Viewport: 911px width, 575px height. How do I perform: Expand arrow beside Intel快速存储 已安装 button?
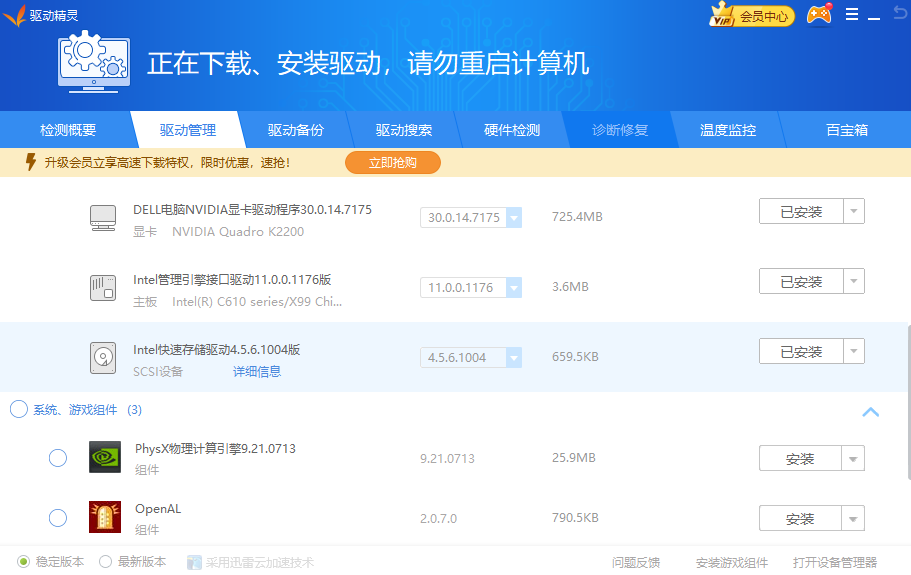853,351
